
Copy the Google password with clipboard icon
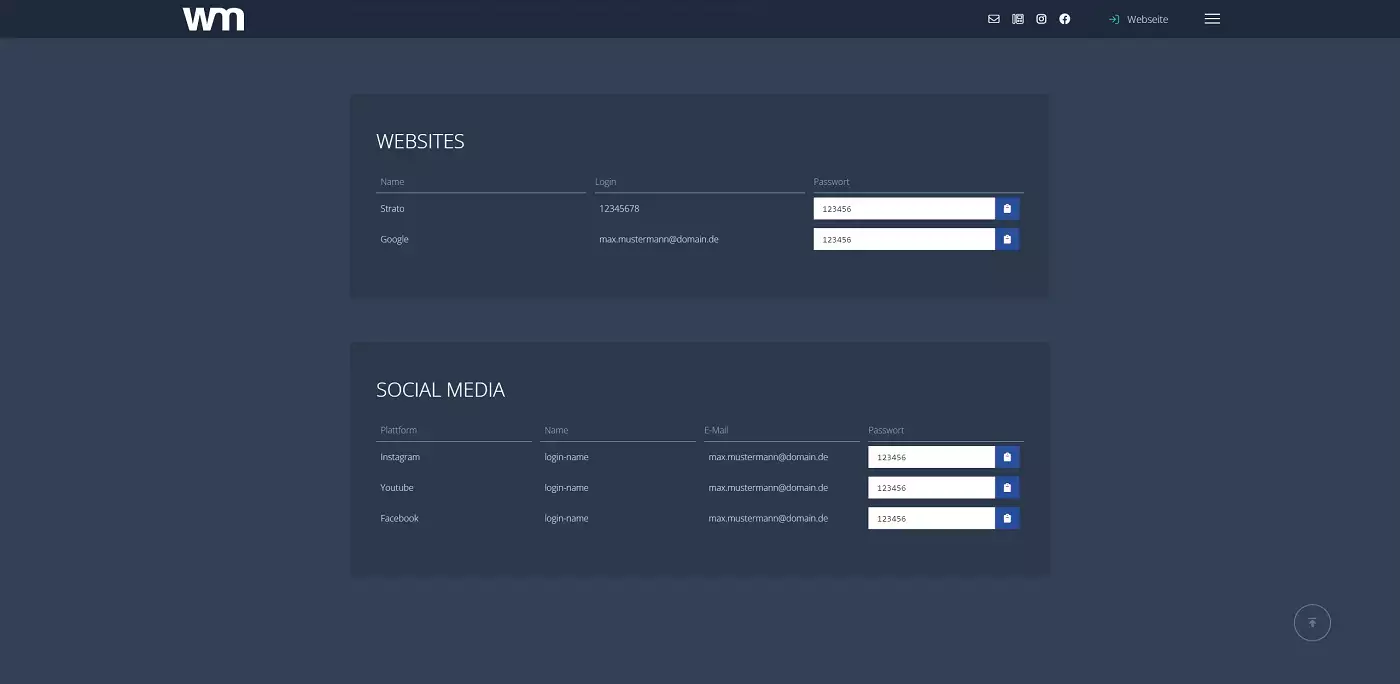tap(1007, 240)
